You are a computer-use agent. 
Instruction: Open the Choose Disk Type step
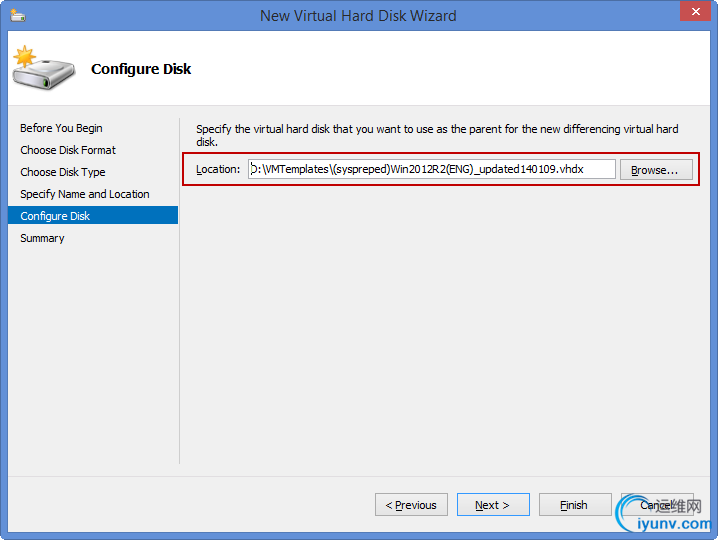[63, 172]
